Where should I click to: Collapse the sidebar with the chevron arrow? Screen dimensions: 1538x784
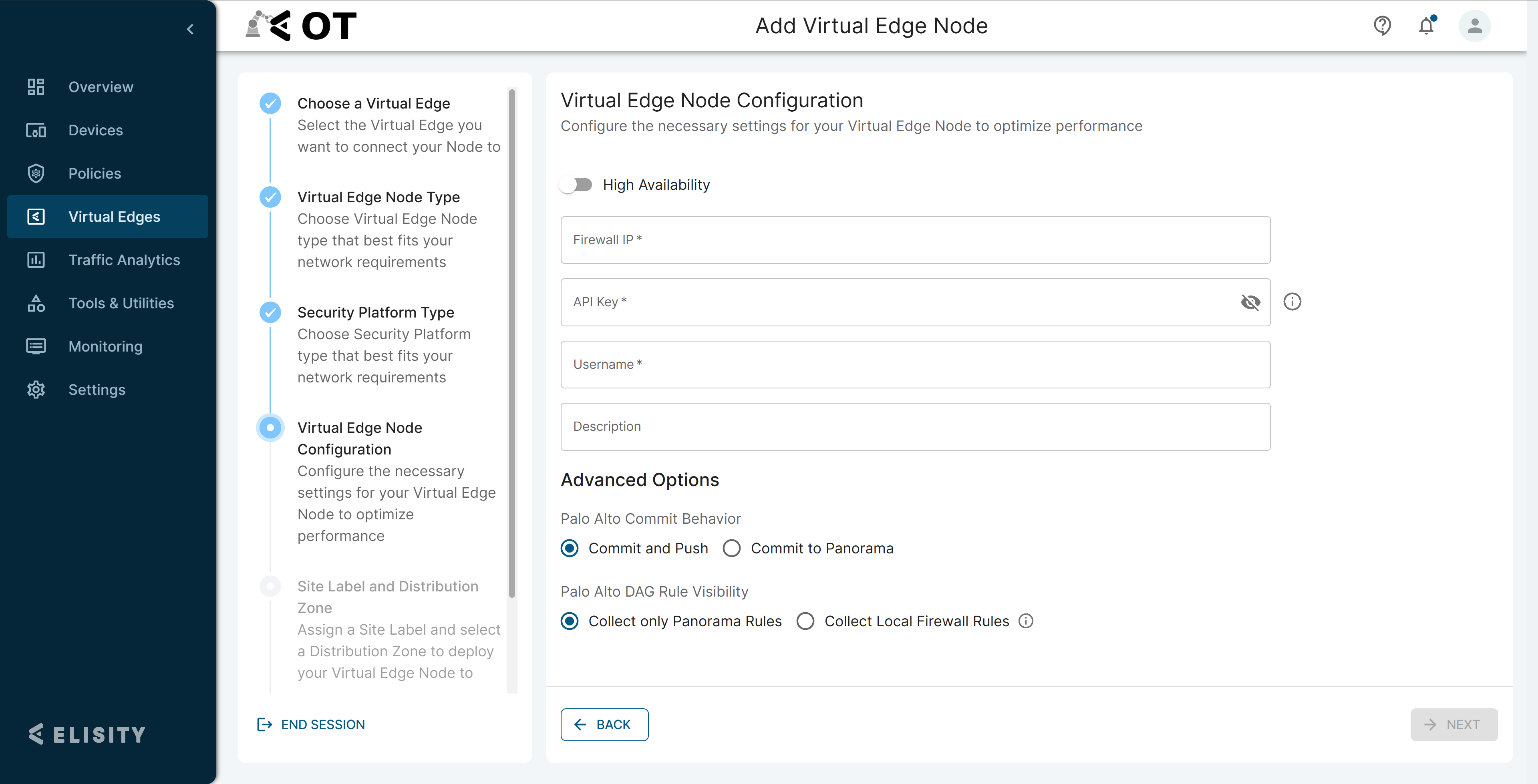(x=190, y=29)
